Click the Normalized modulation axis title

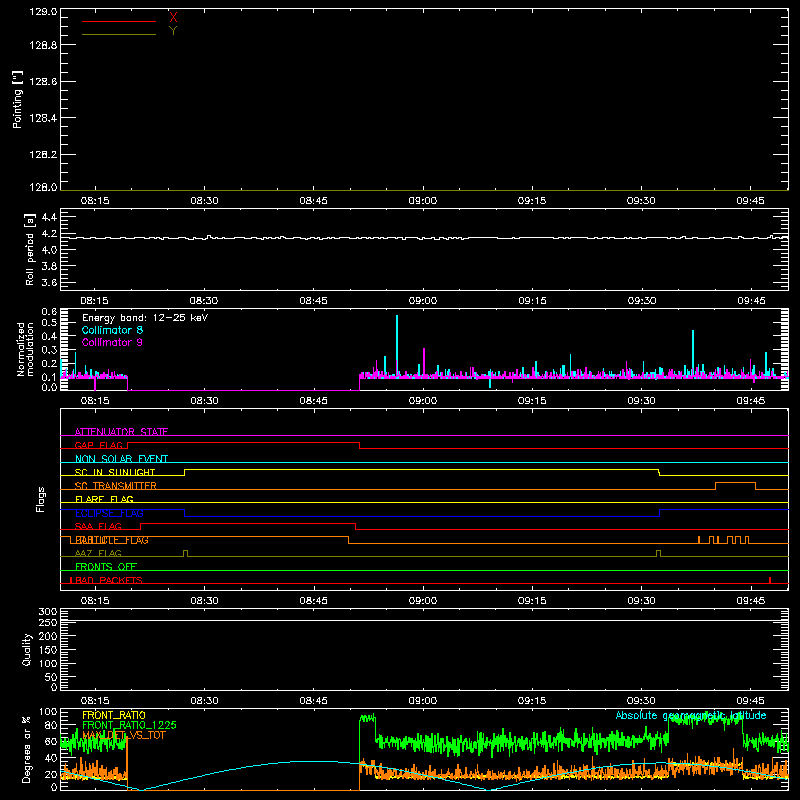tap(25, 349)
